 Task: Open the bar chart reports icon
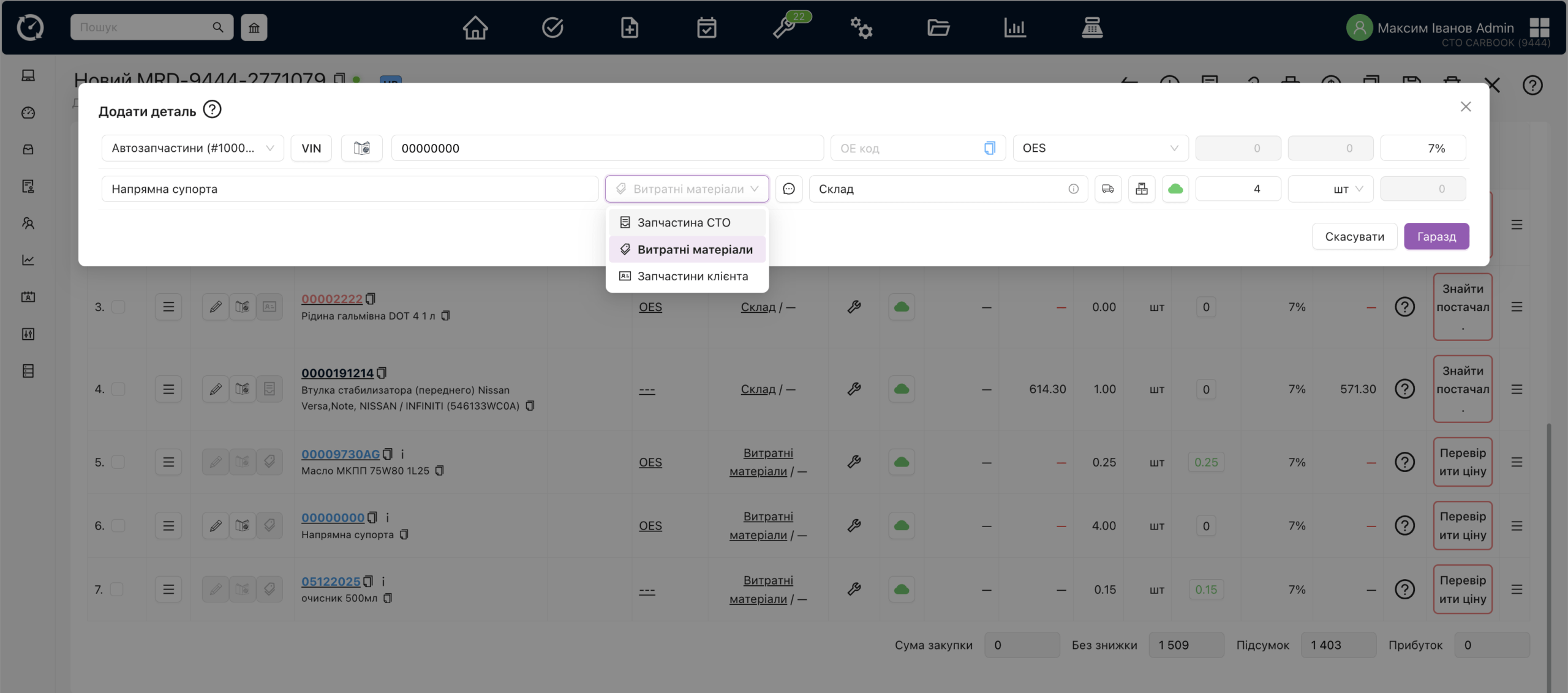(1014, 28)
